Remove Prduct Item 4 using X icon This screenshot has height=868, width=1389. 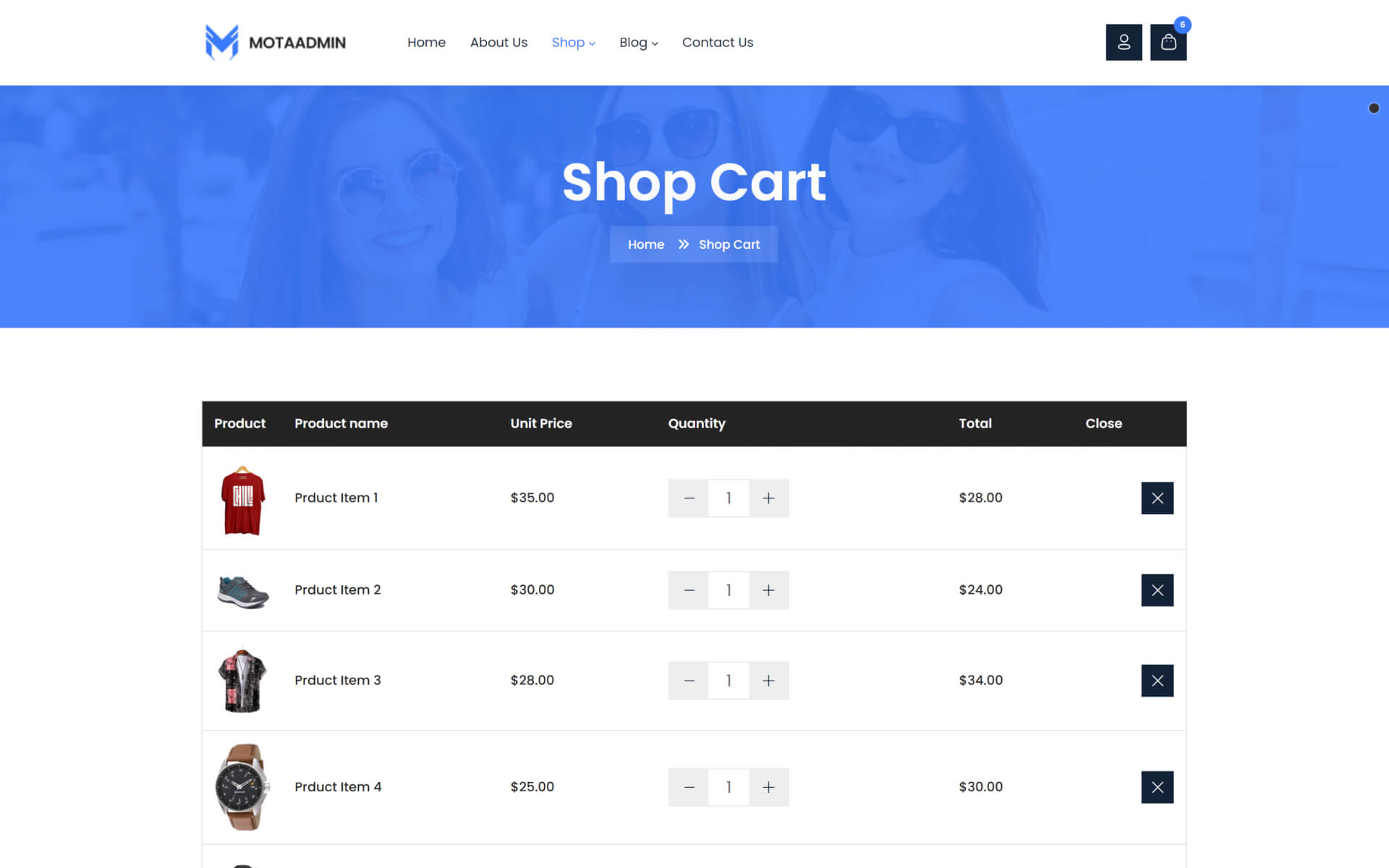[x=1157, y=787]
